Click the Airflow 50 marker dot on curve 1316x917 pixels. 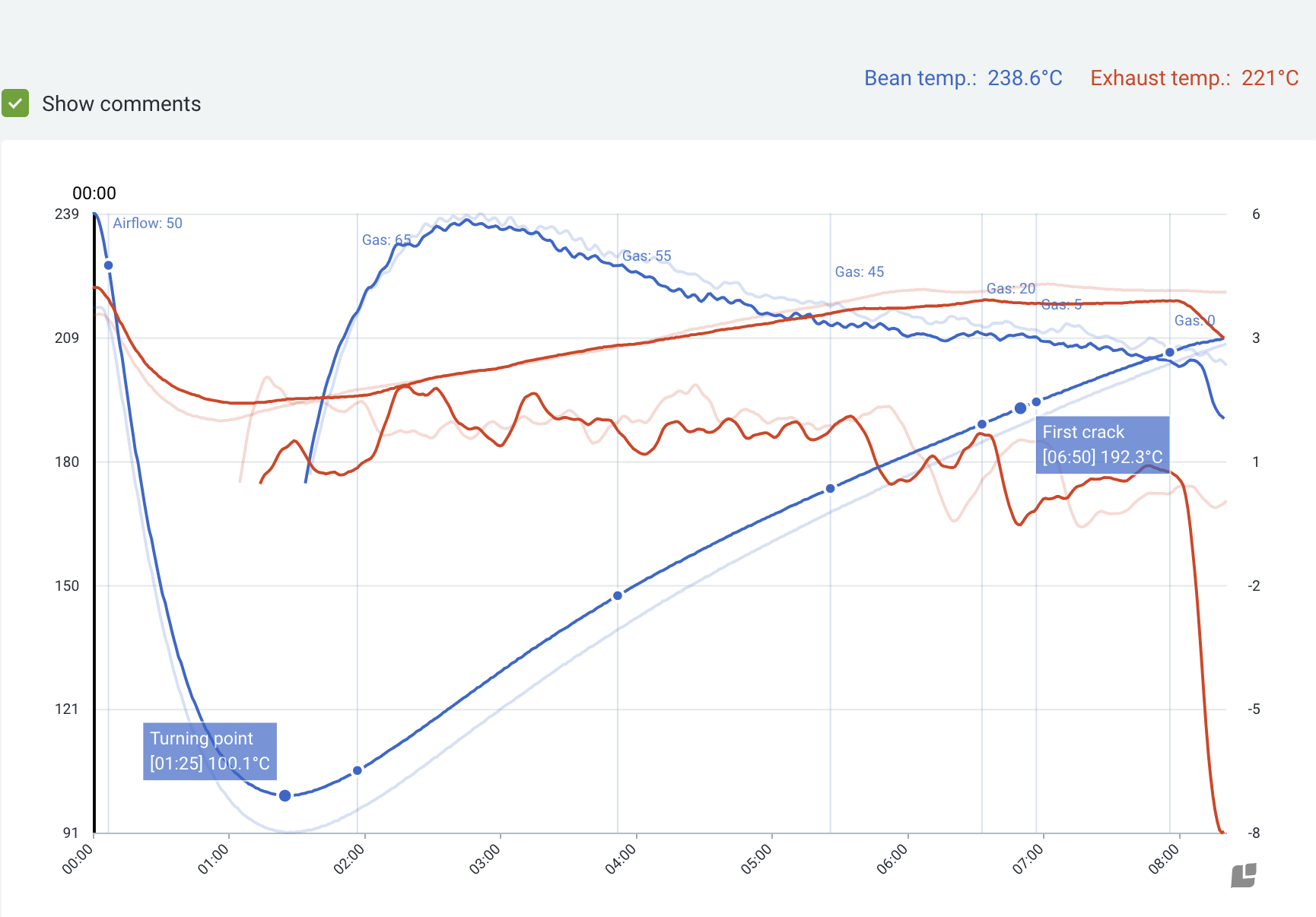(108, 265)
